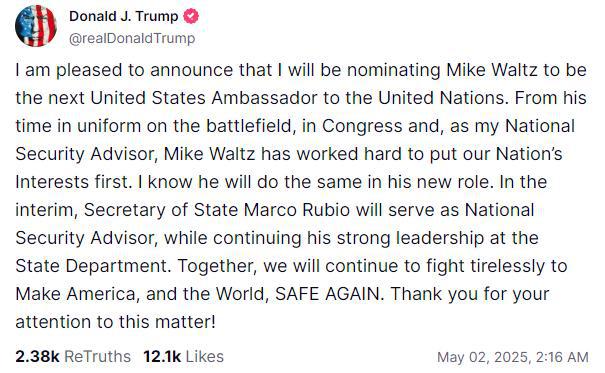The height and width of the screenshot is (373, 605).
Task: Click the phrase 'attention to this matter!'
Action: [x=115, y=322]
